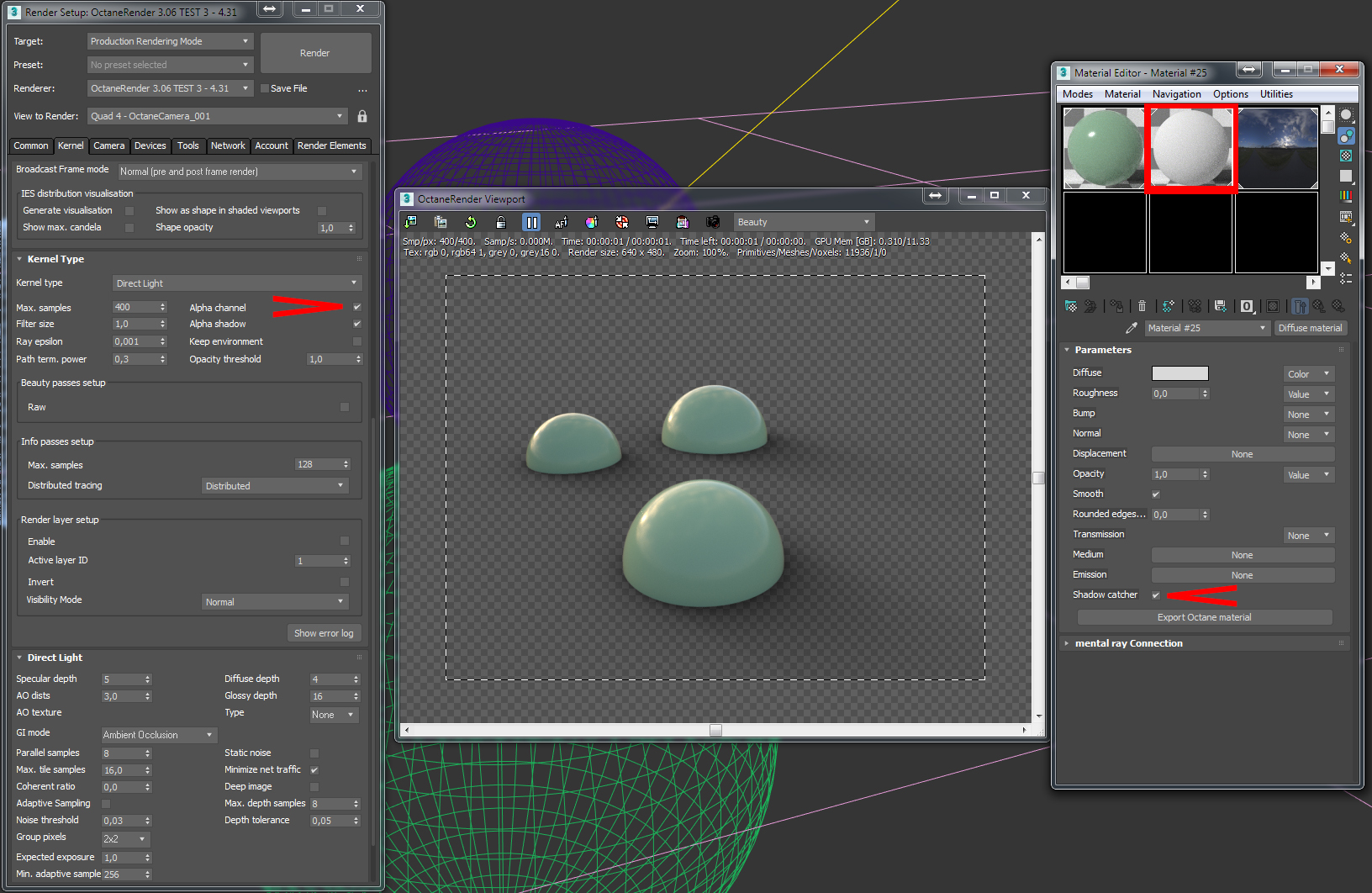Open the GI mode dropdown
The width and height of the screenshot is (1372, 893).
(160, 735)
